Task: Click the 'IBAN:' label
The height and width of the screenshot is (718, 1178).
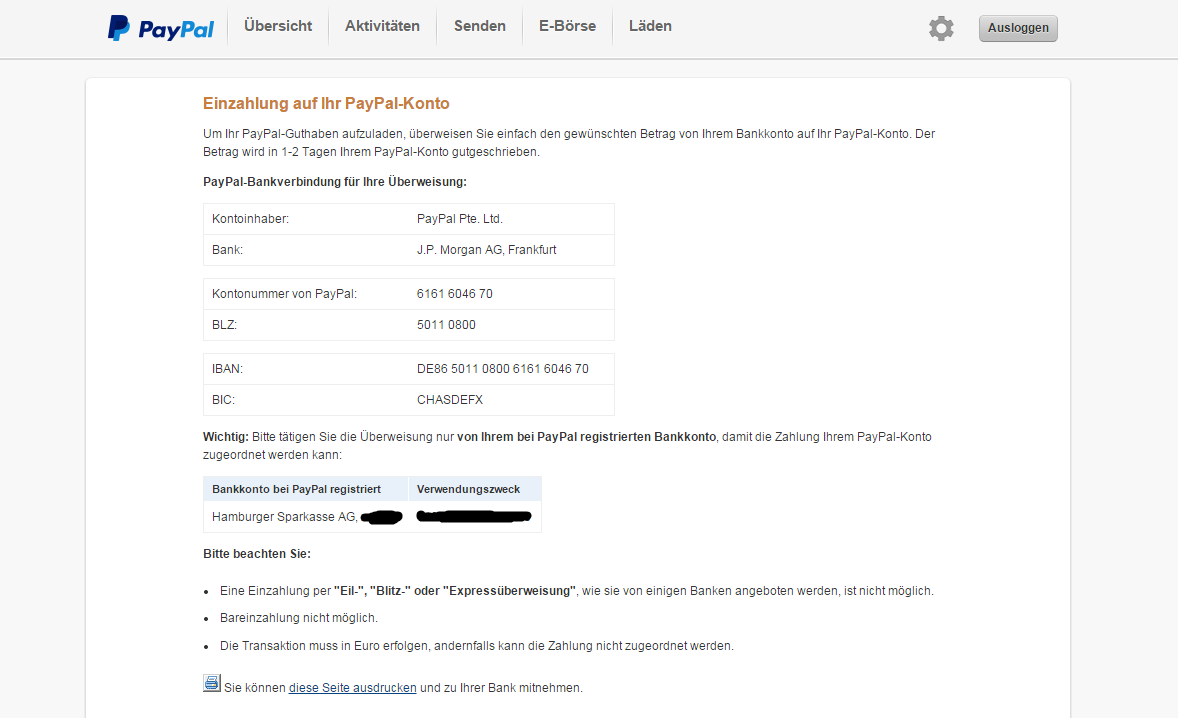Action: coord(228,370)
